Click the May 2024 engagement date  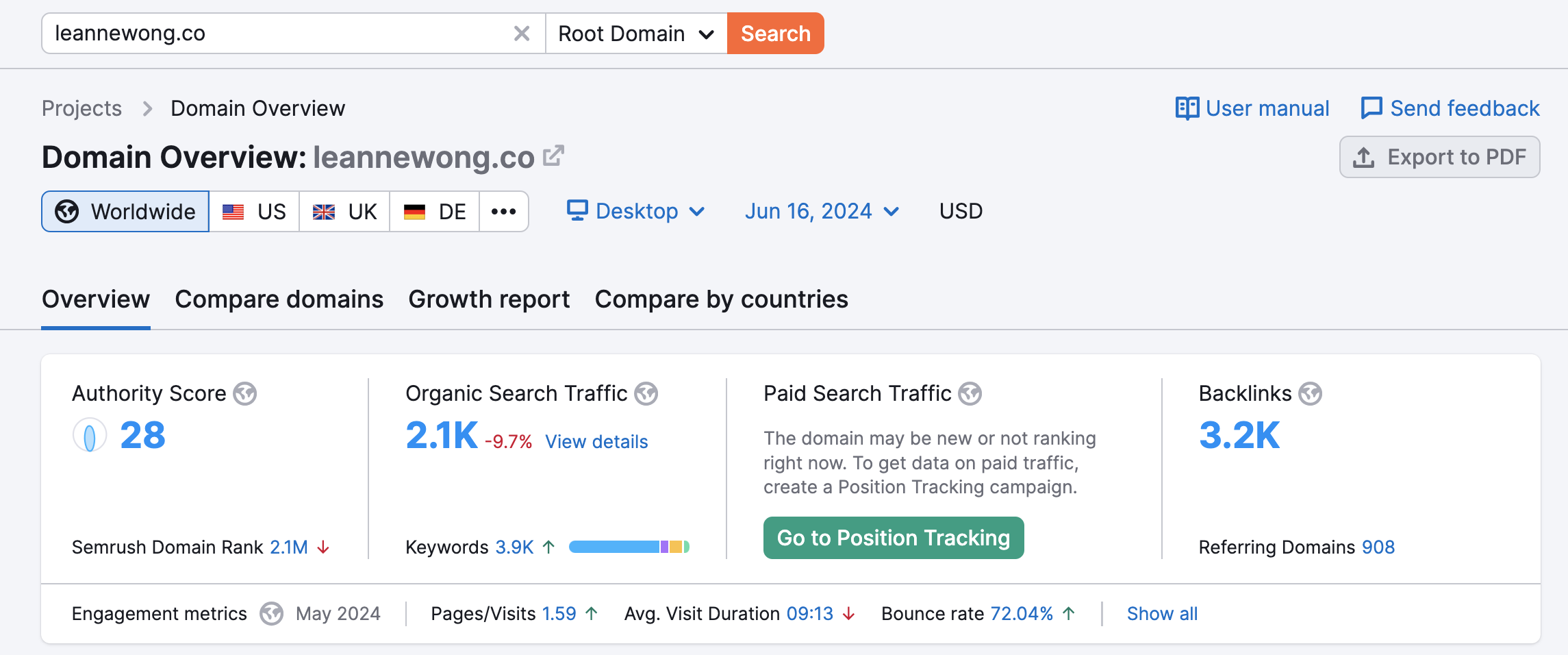(338, 614)
